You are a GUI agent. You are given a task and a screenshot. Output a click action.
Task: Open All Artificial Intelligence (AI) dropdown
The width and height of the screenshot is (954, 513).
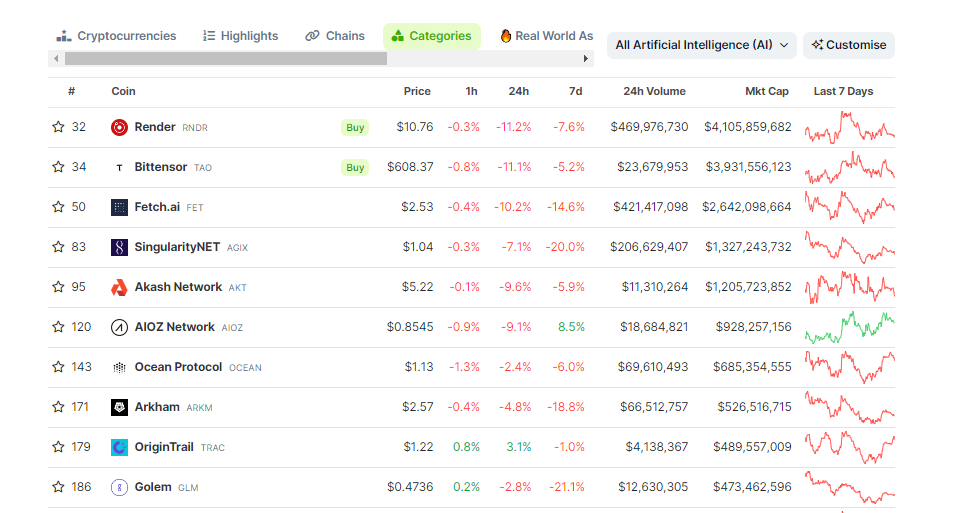click(702, 45)
